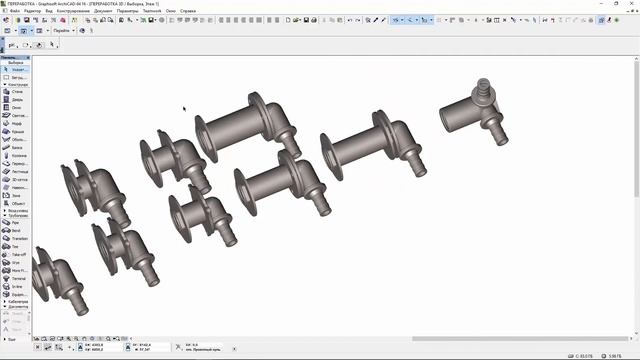Open dropdown arrow next to highlighted view button

coord(31,31)
